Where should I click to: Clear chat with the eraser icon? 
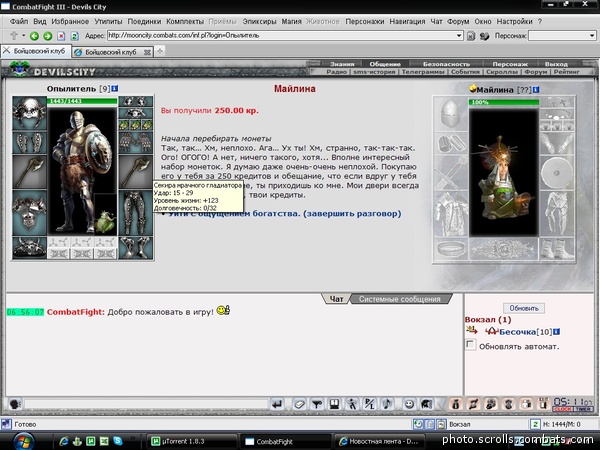coord(299,404)
